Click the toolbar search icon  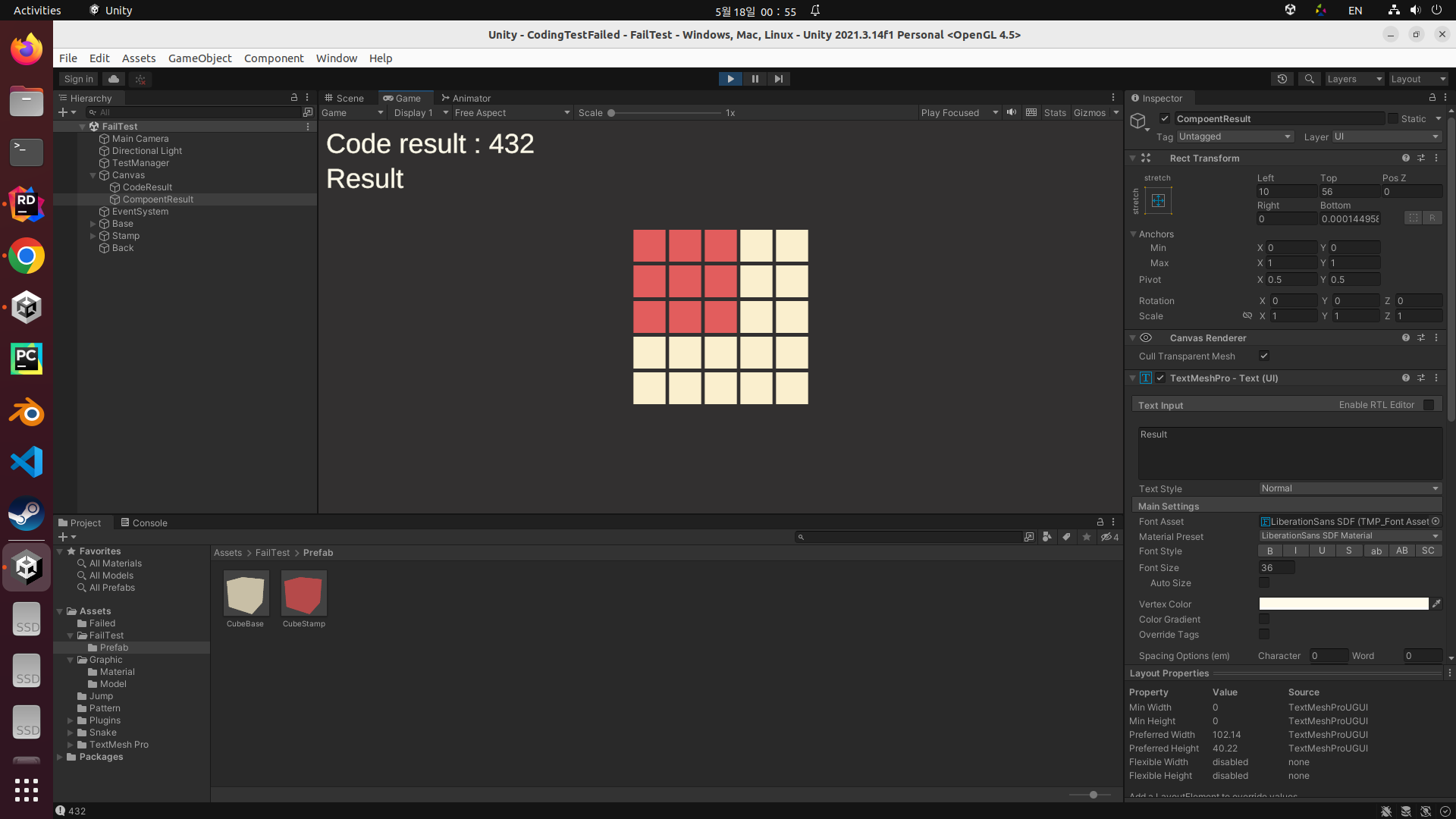pyautogui.click(x=1309, y=79)
